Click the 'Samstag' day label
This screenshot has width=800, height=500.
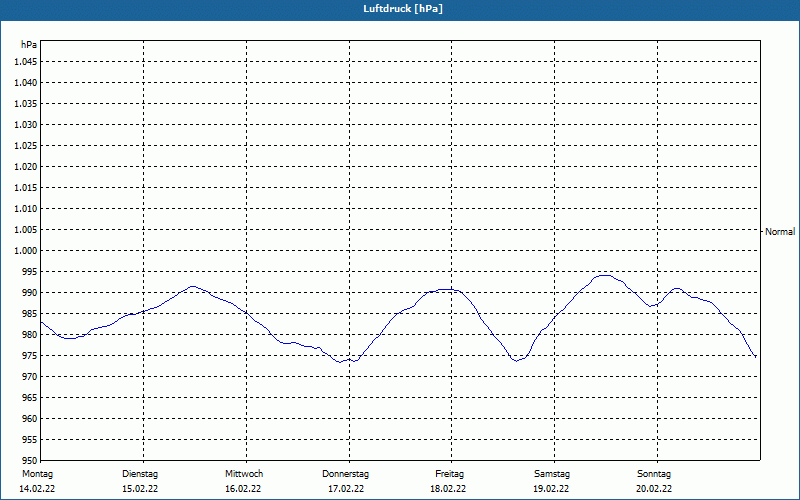tap(552, 474)
